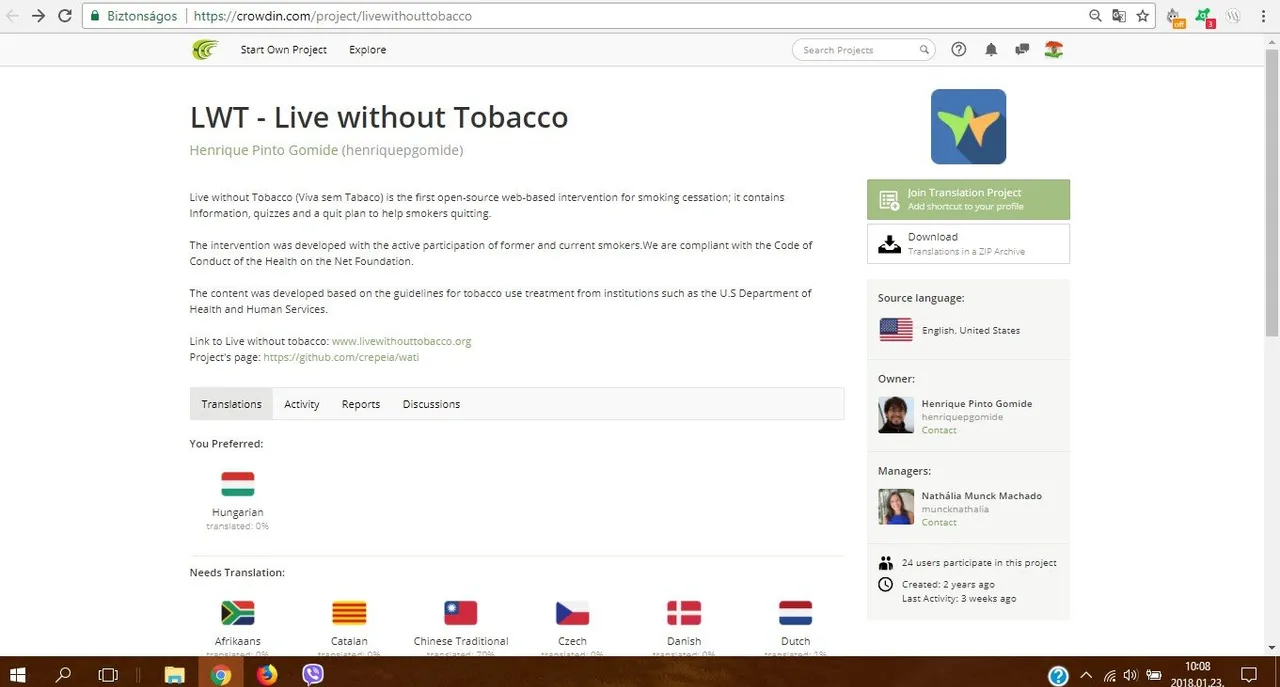Open the help question mark icon
Viewport: 1280px width, 687px height.
[x=959, y=49]
